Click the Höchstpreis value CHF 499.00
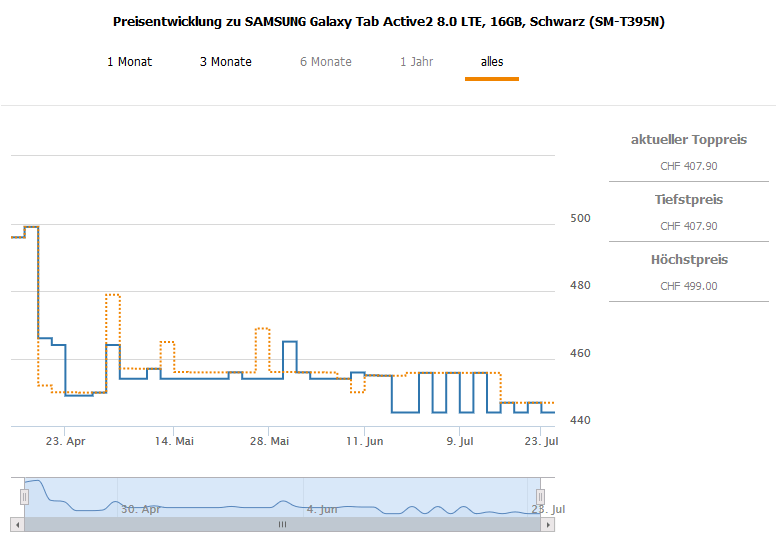This screenshot has width=776, height=539. pos(688,286)
